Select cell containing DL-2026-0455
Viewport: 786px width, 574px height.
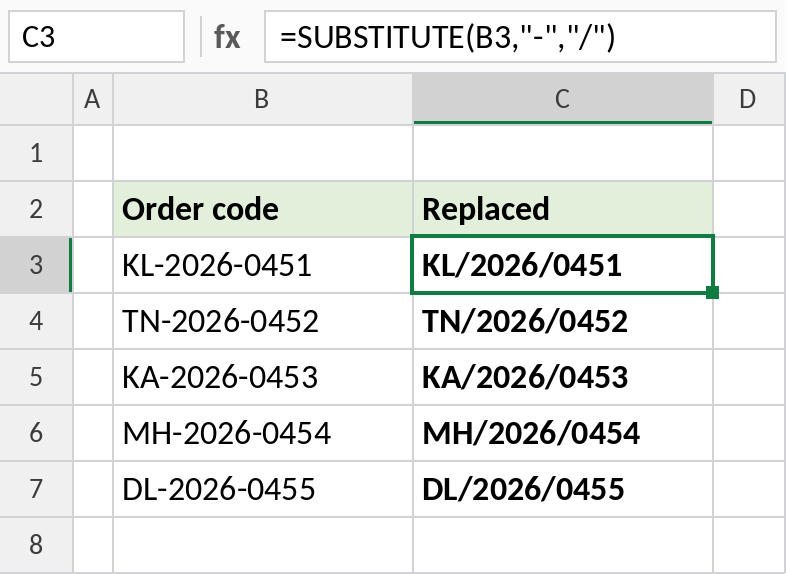pos(263,489)
